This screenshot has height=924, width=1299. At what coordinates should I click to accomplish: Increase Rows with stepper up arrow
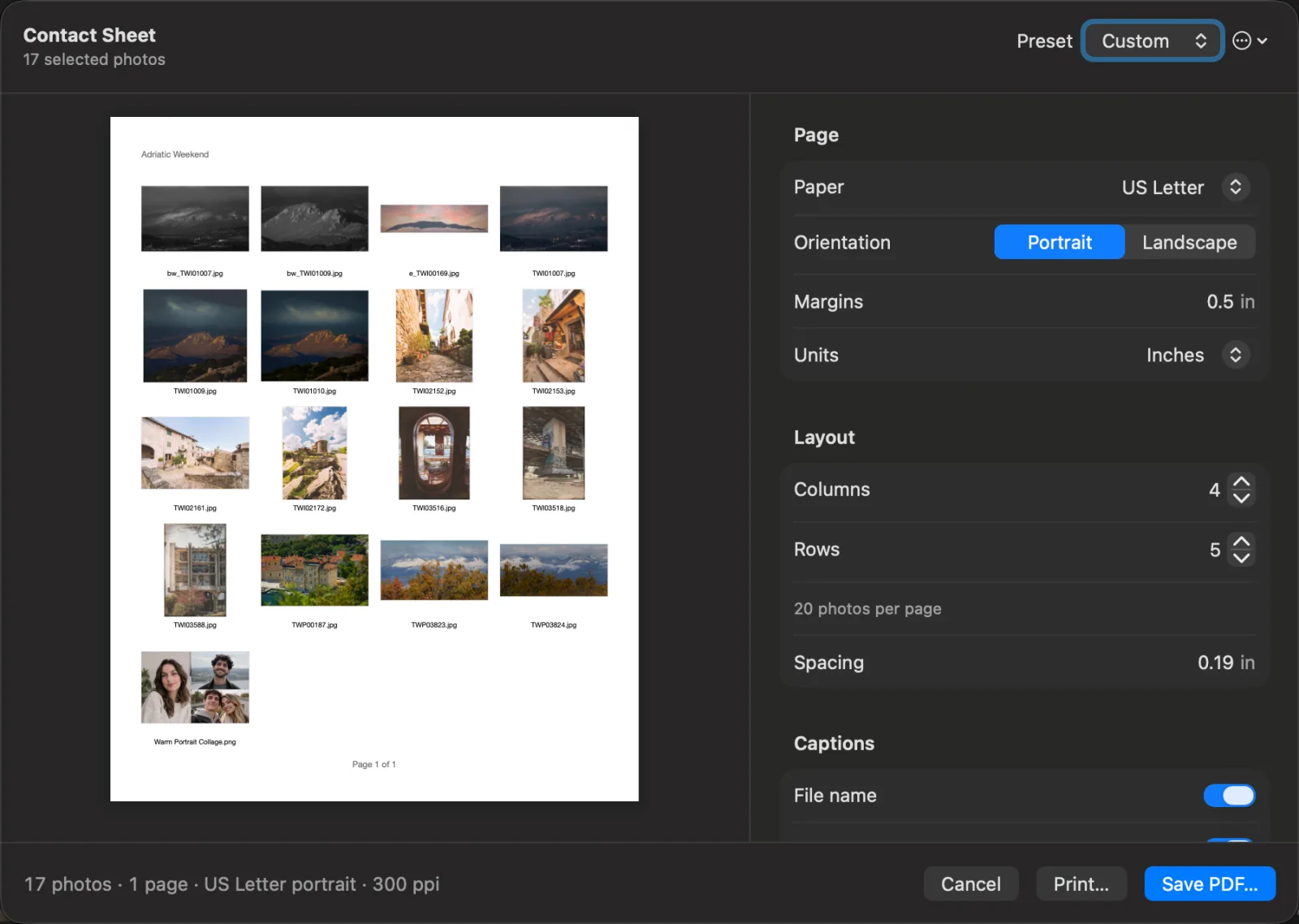(x=1241, y=542)
